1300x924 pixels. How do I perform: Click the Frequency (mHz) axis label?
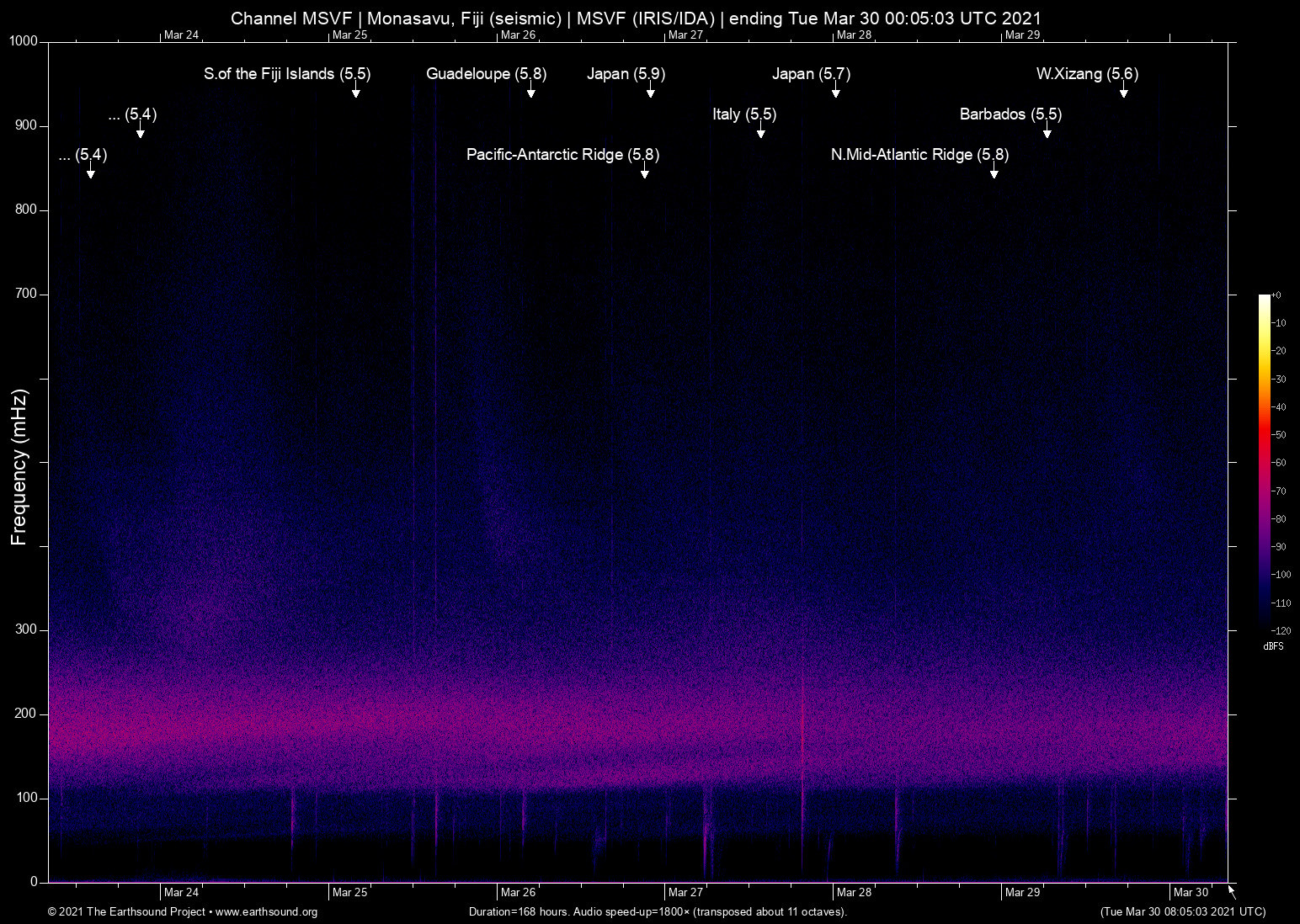coord(19,467)
